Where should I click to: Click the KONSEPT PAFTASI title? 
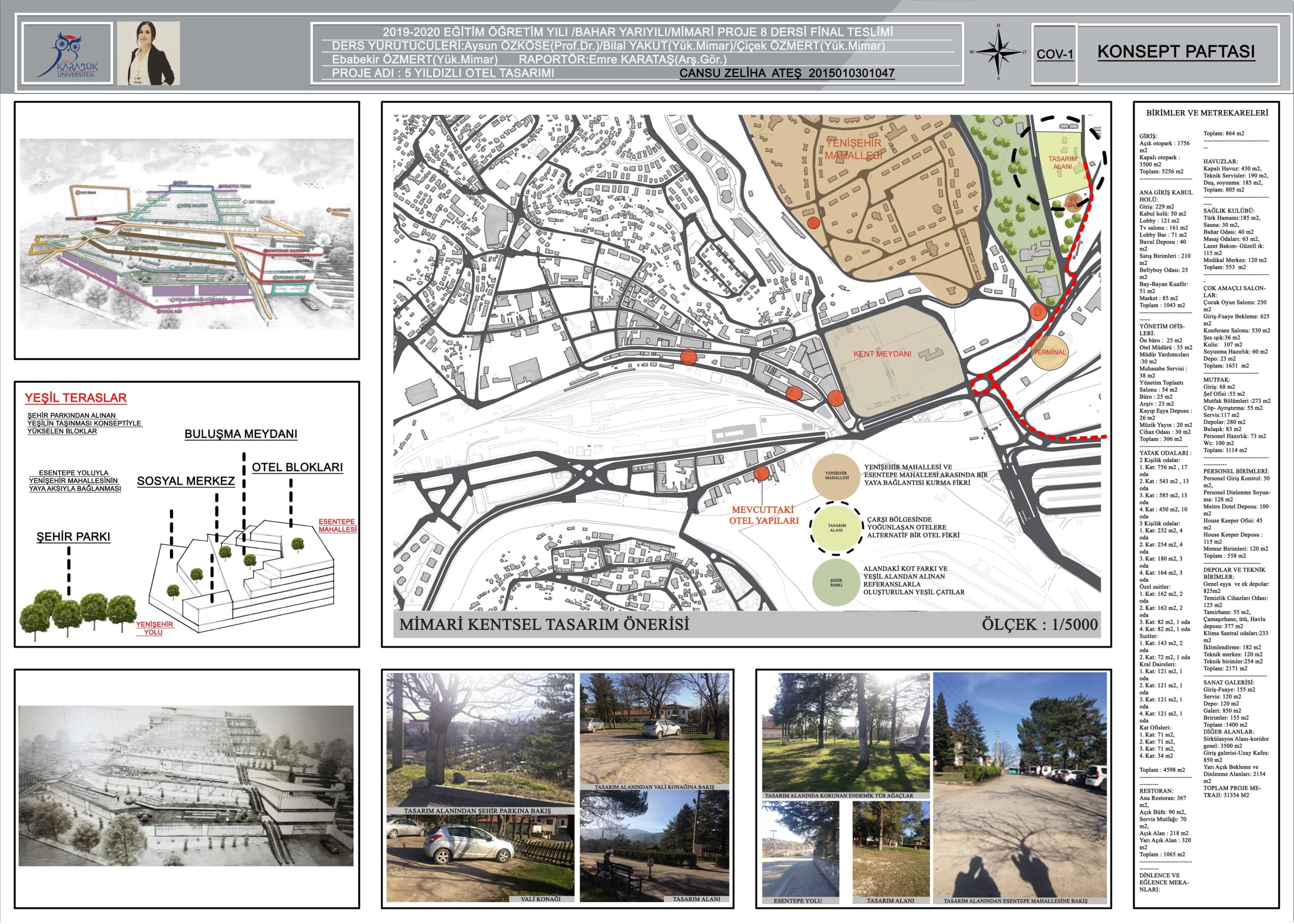click(1176, 52)
